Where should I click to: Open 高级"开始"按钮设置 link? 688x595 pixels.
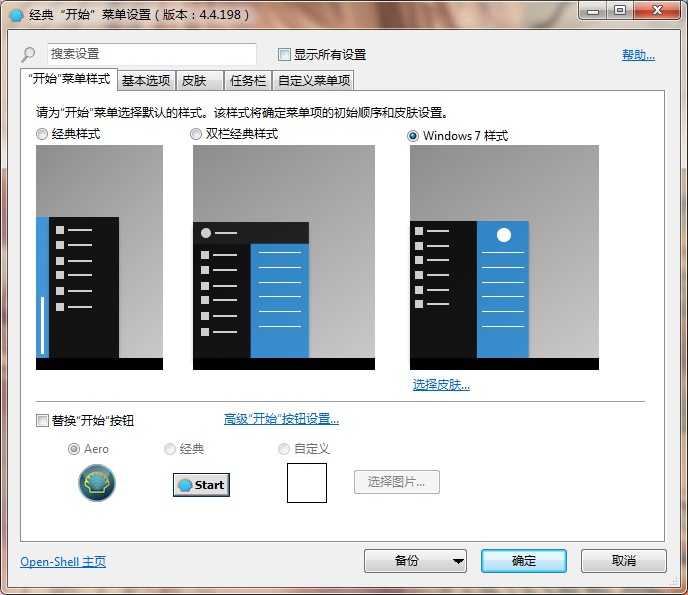coord(281,419)
